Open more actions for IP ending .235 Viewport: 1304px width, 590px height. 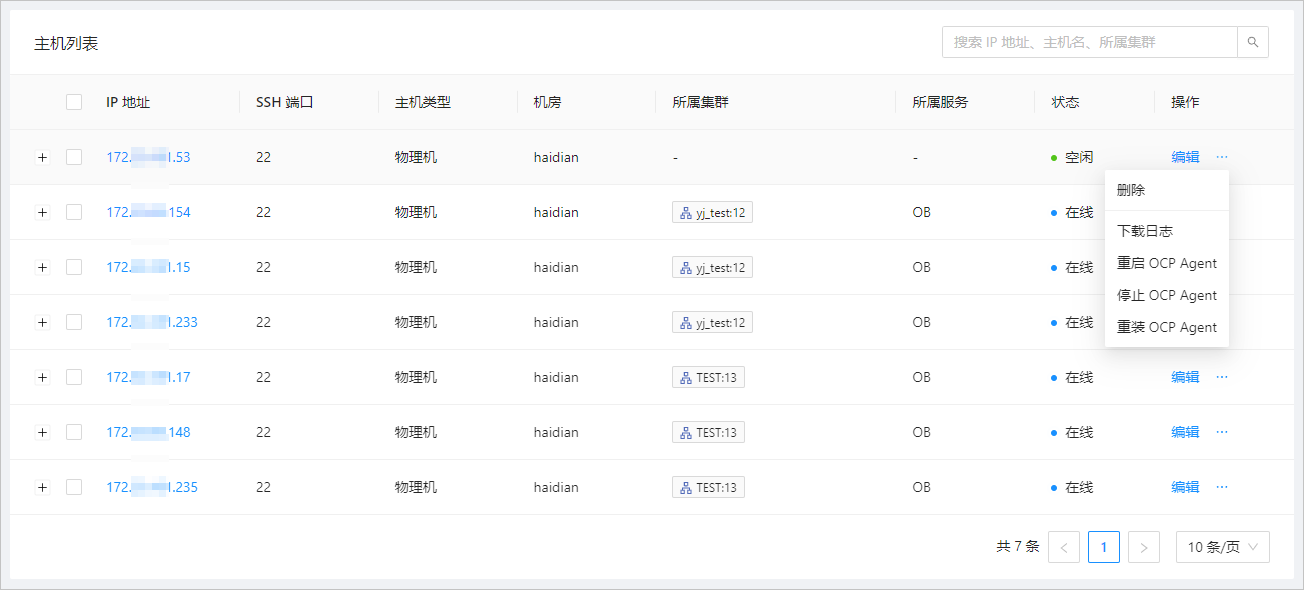pos(1222,487)
